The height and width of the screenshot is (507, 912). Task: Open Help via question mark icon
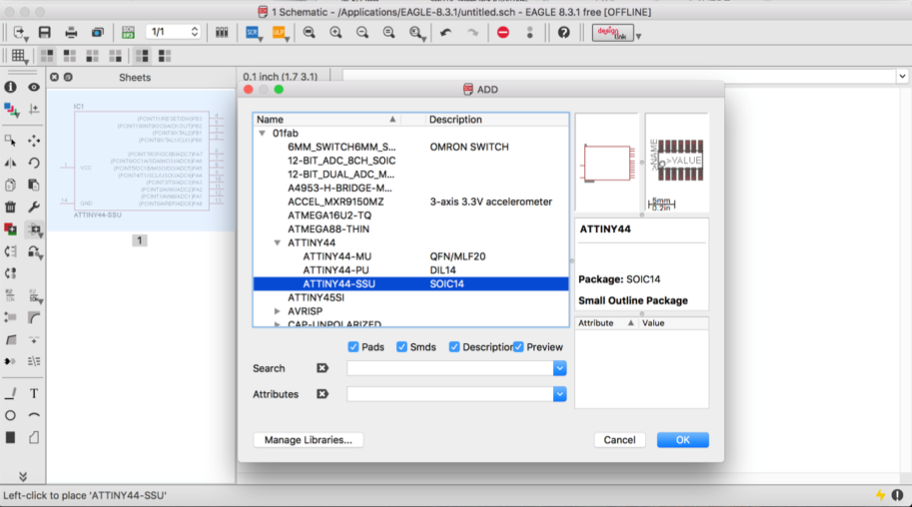coord(564,33)
